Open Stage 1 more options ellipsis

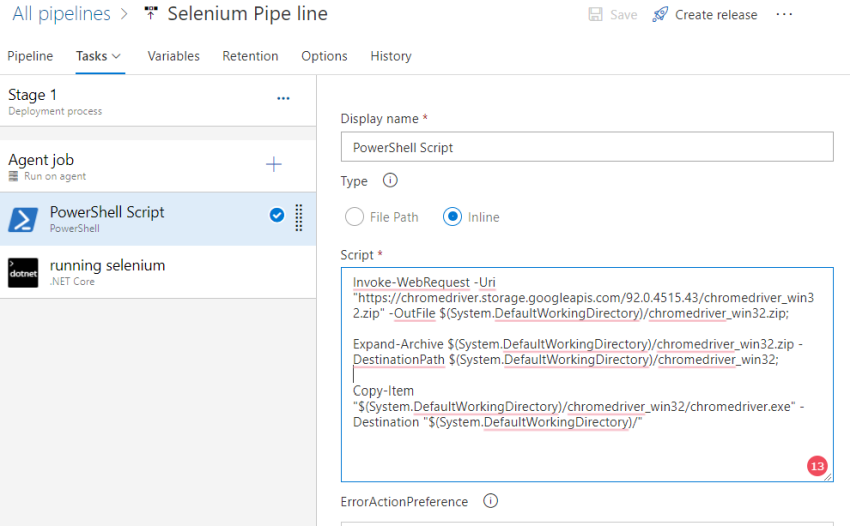coord(283,98)
